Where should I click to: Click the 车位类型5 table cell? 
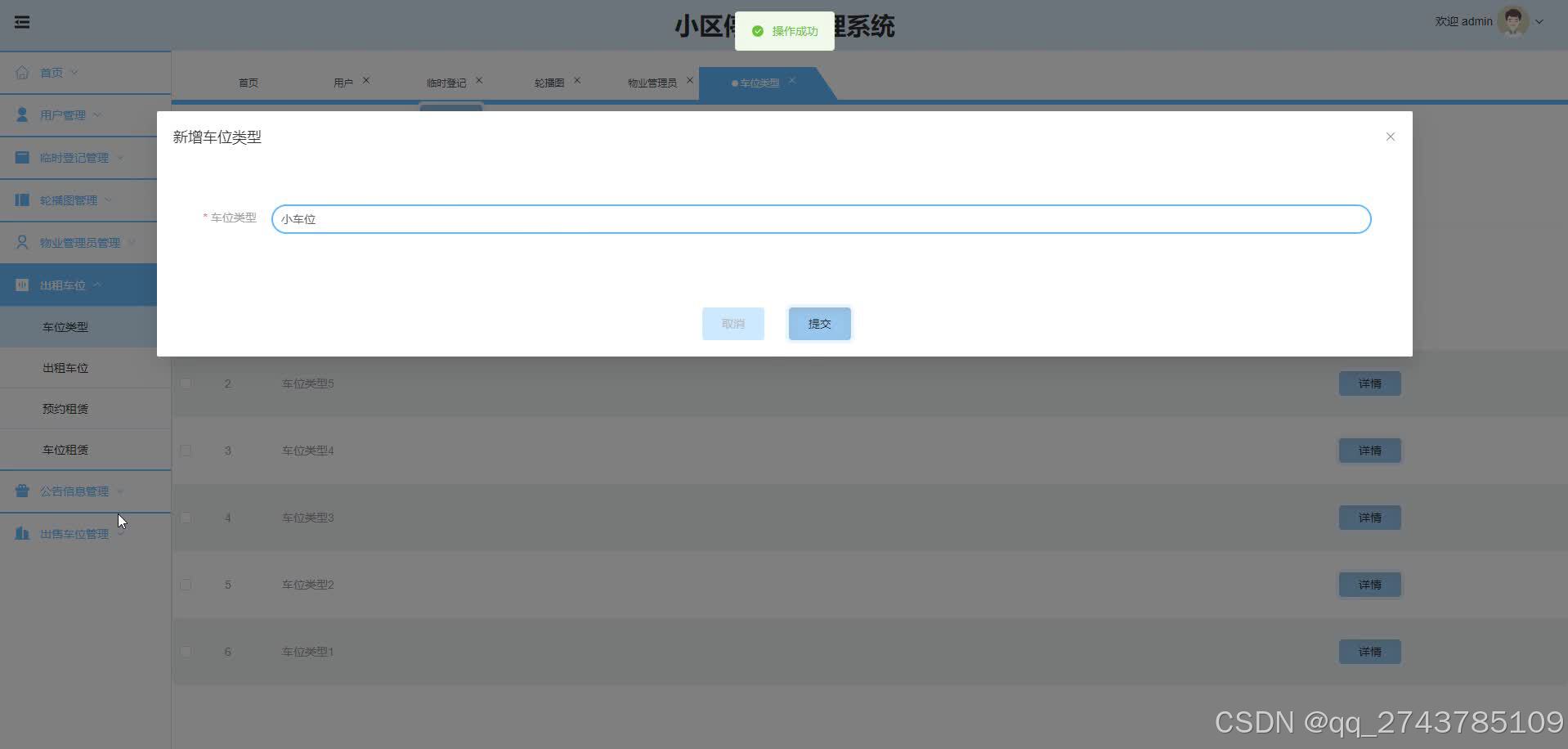308,383
